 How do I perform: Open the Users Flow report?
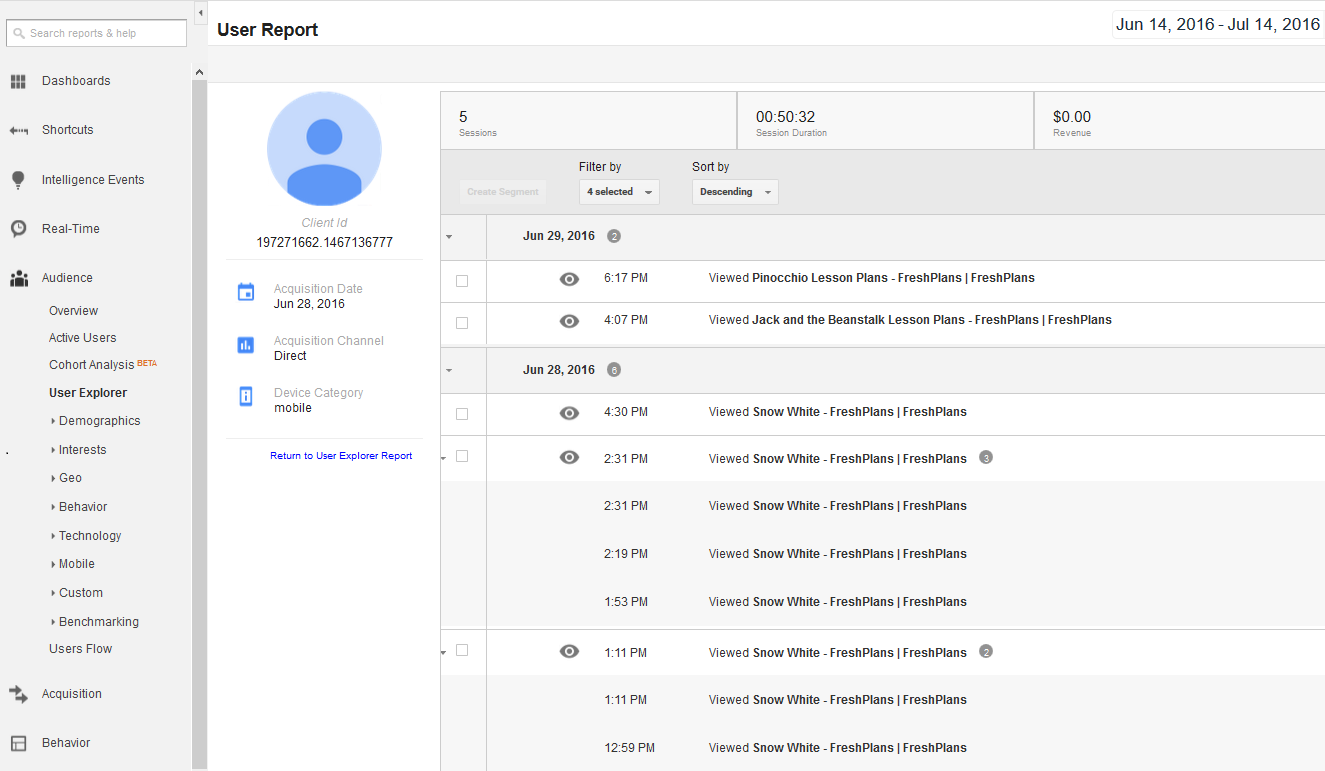[81, 649]
